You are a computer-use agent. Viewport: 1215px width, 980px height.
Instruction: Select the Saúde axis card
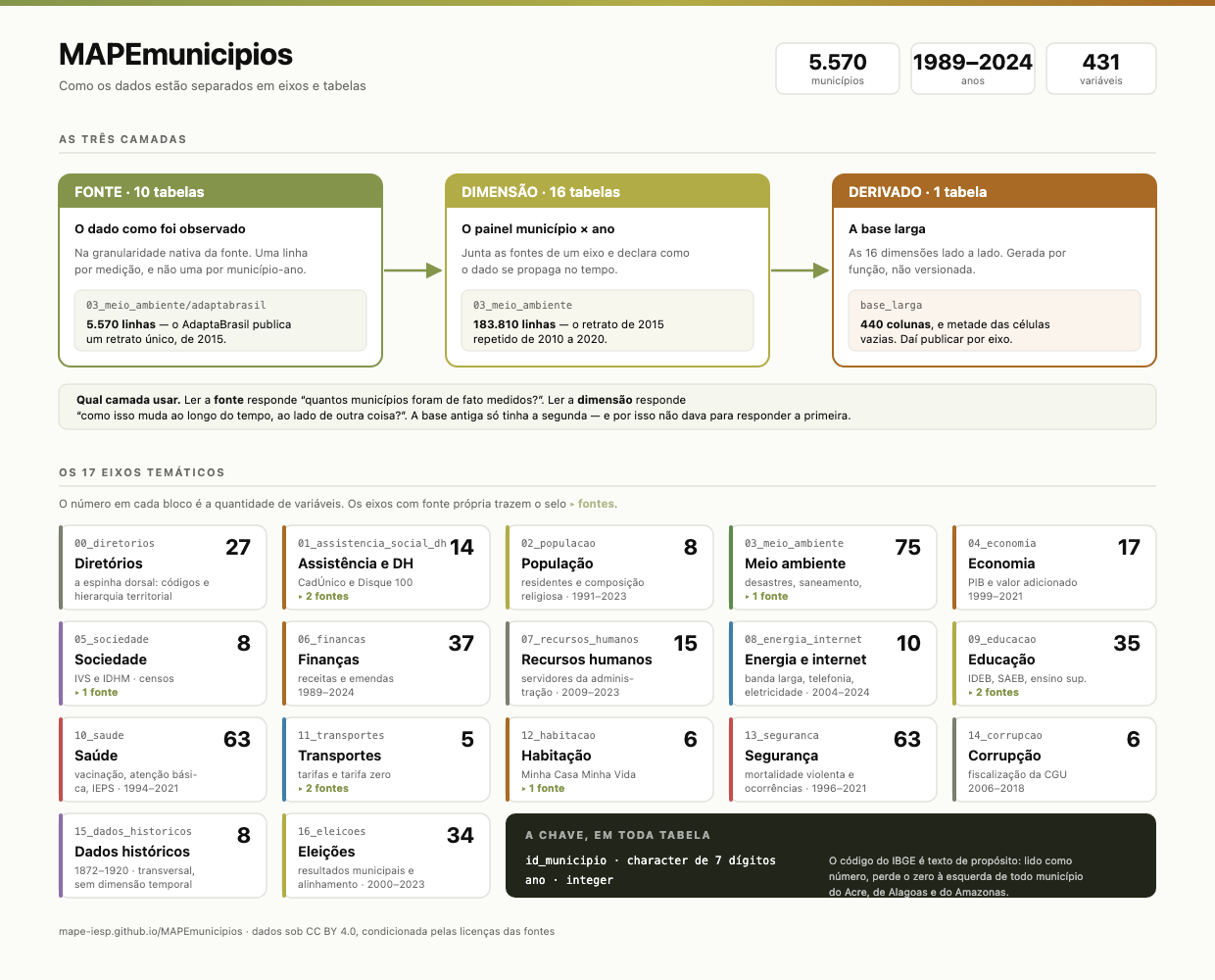coord(163,759)
